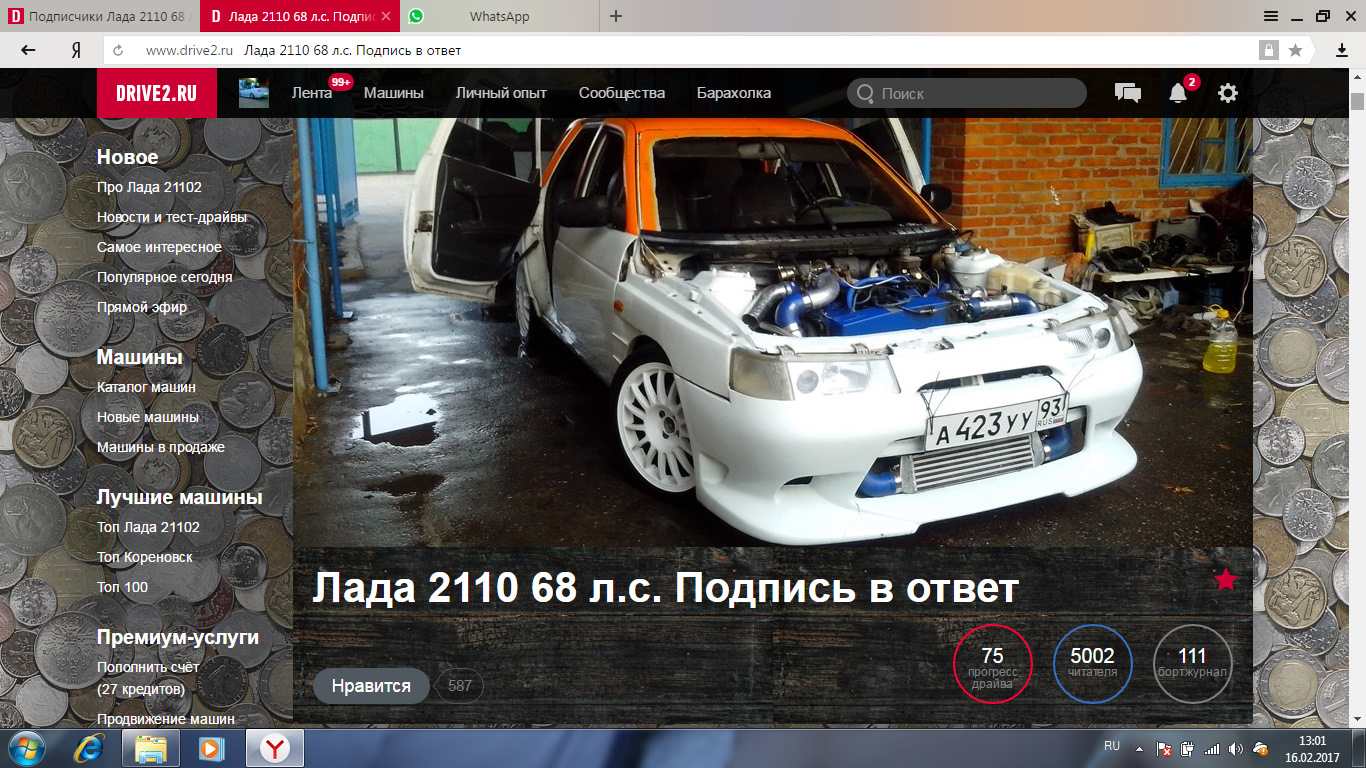Viewport: 1366px width, 768px height.
Task: Open the volume speaker tray icon
Action: coord(1235,749)
